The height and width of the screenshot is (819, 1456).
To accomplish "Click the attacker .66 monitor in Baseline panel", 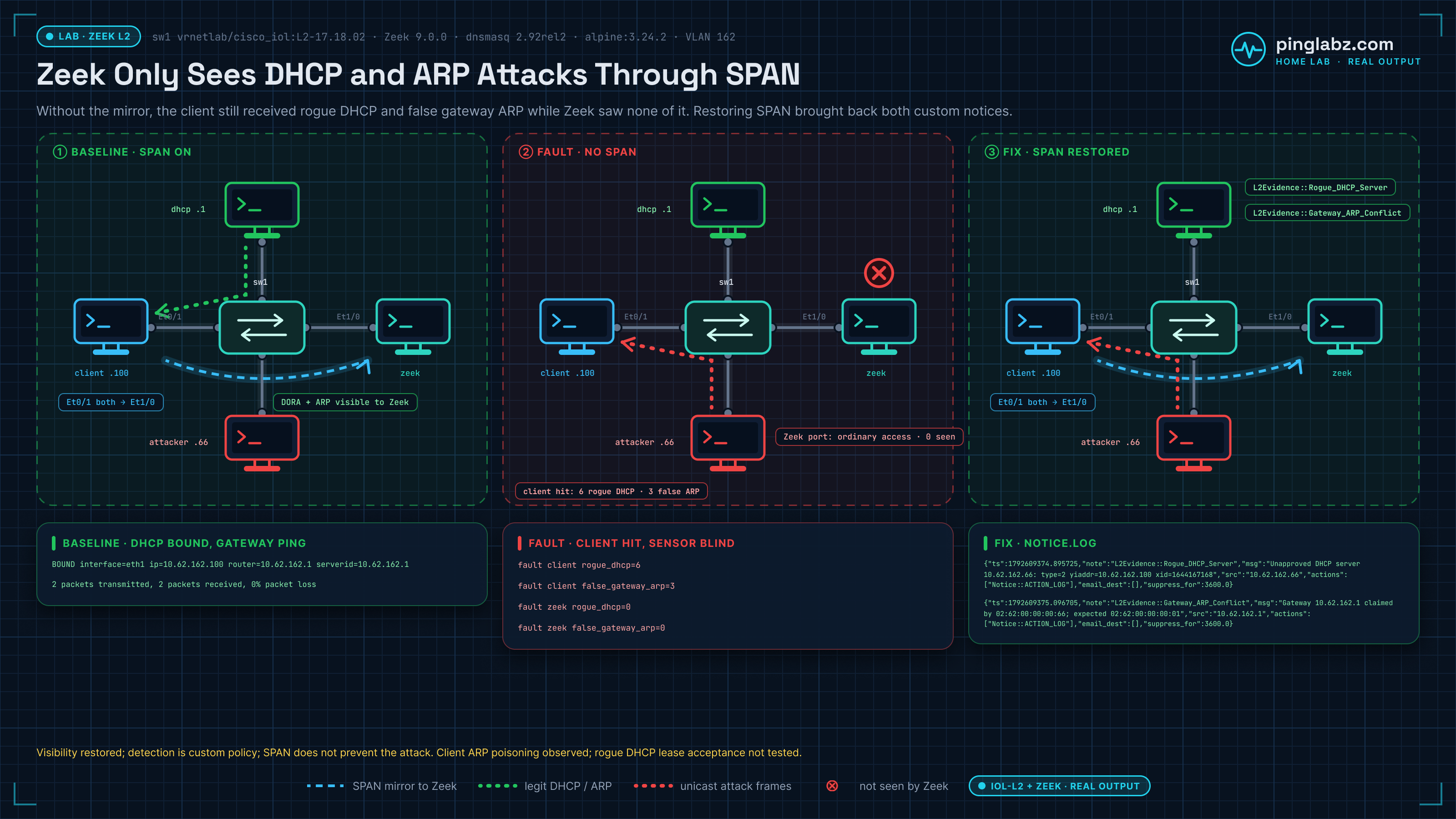I will [262, 443].
